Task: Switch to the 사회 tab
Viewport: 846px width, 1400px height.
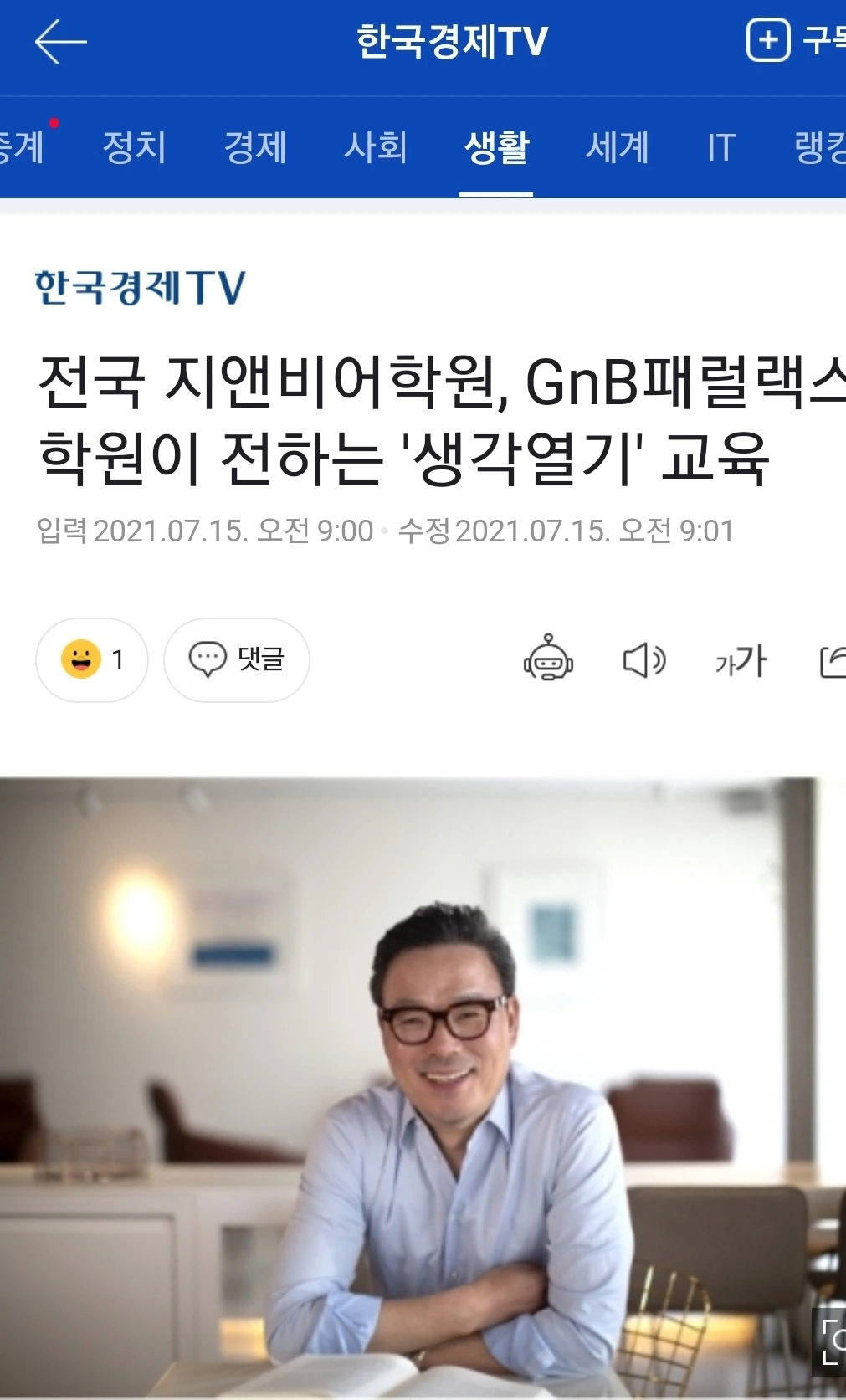Action: click(376, 147)
